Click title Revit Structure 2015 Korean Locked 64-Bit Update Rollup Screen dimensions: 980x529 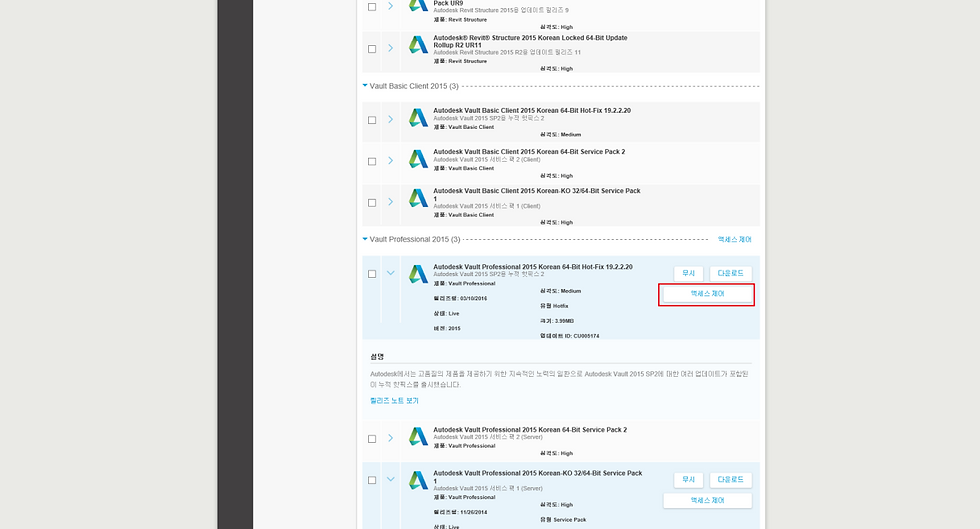pos(531,41)
